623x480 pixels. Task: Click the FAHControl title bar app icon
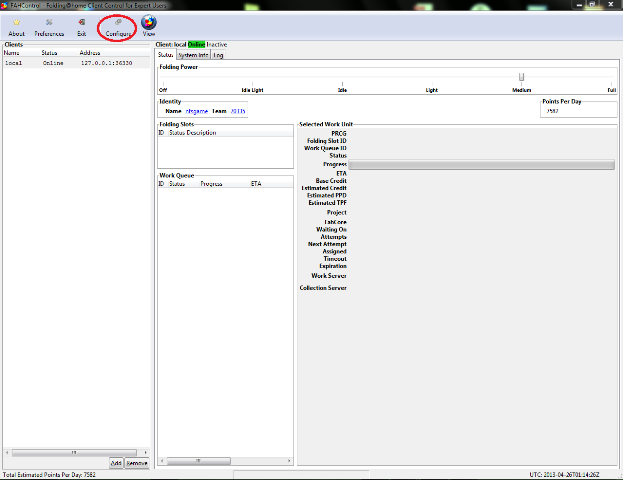[x=4, y=6]
